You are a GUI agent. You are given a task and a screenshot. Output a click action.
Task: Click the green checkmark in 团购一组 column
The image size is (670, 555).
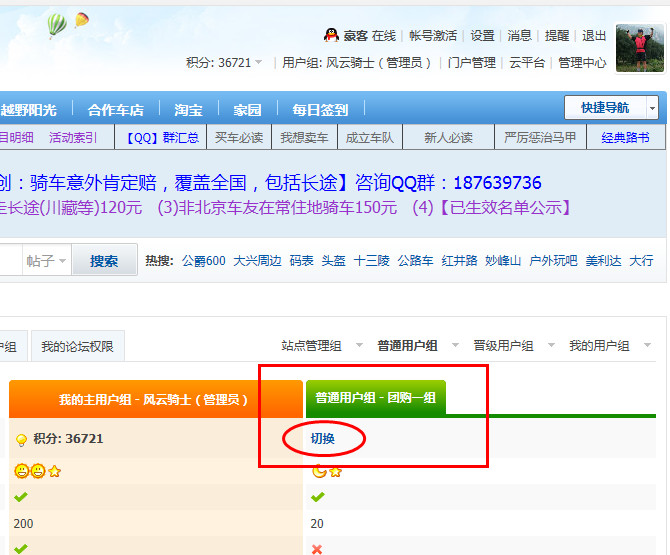[x=318, y=497]
